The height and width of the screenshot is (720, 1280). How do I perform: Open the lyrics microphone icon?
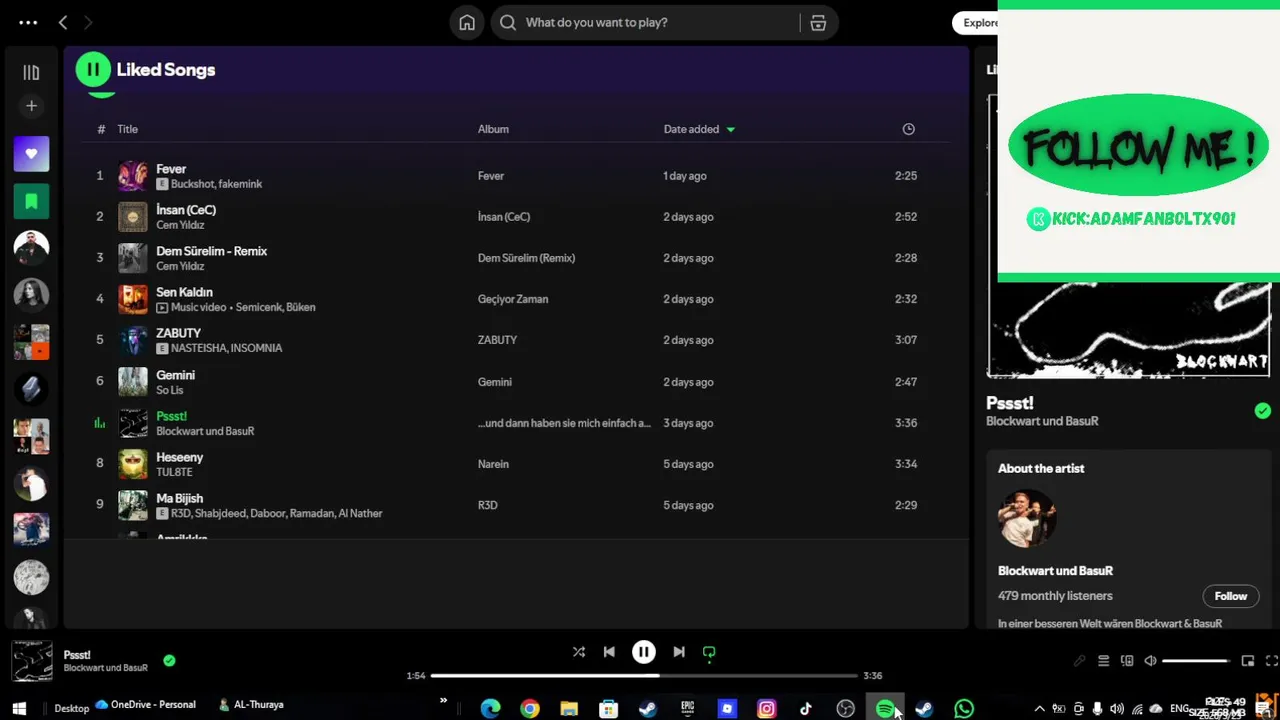click(1080, 661)
